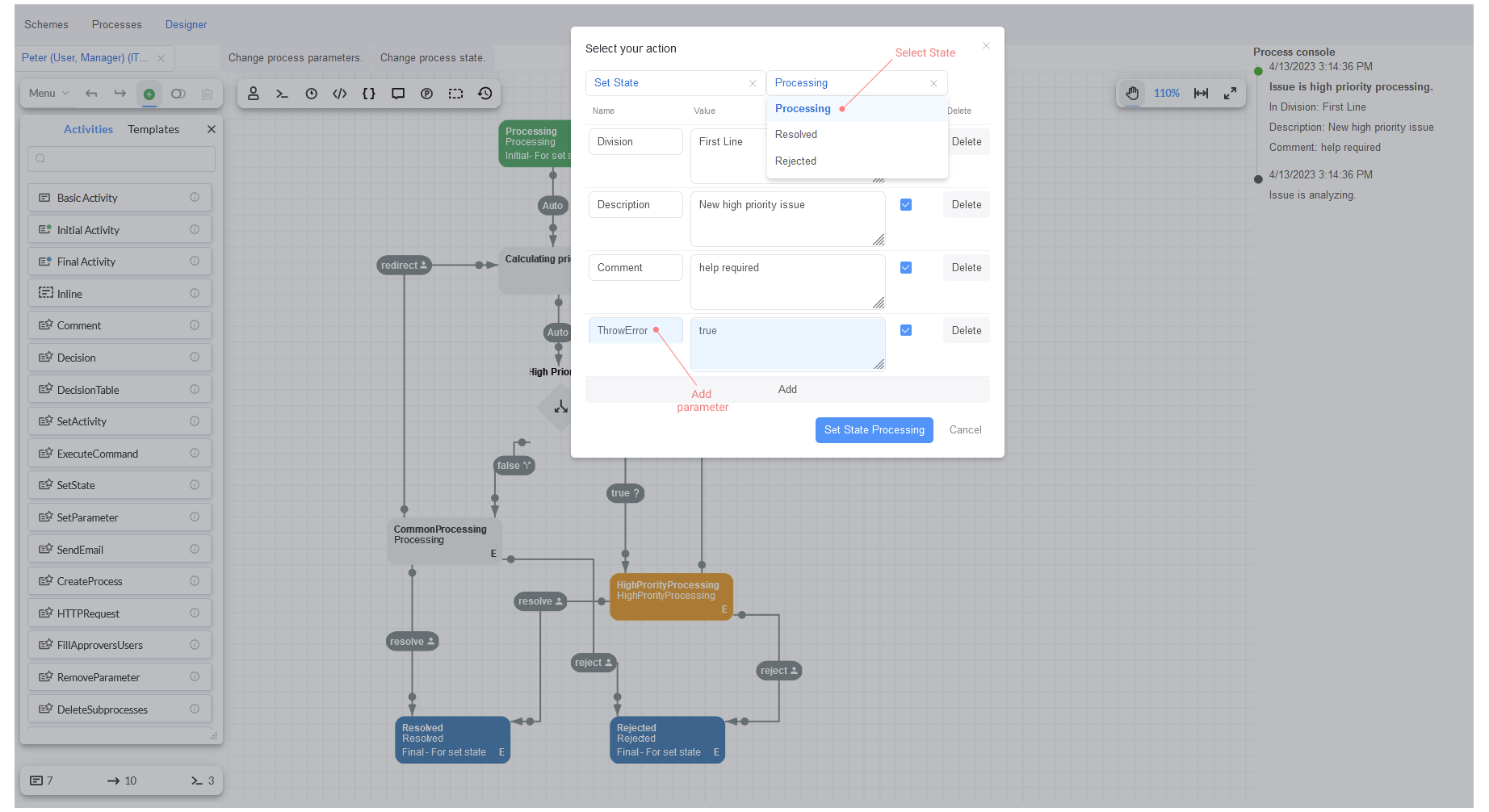Click the Add parameter bar

[787, 390]
